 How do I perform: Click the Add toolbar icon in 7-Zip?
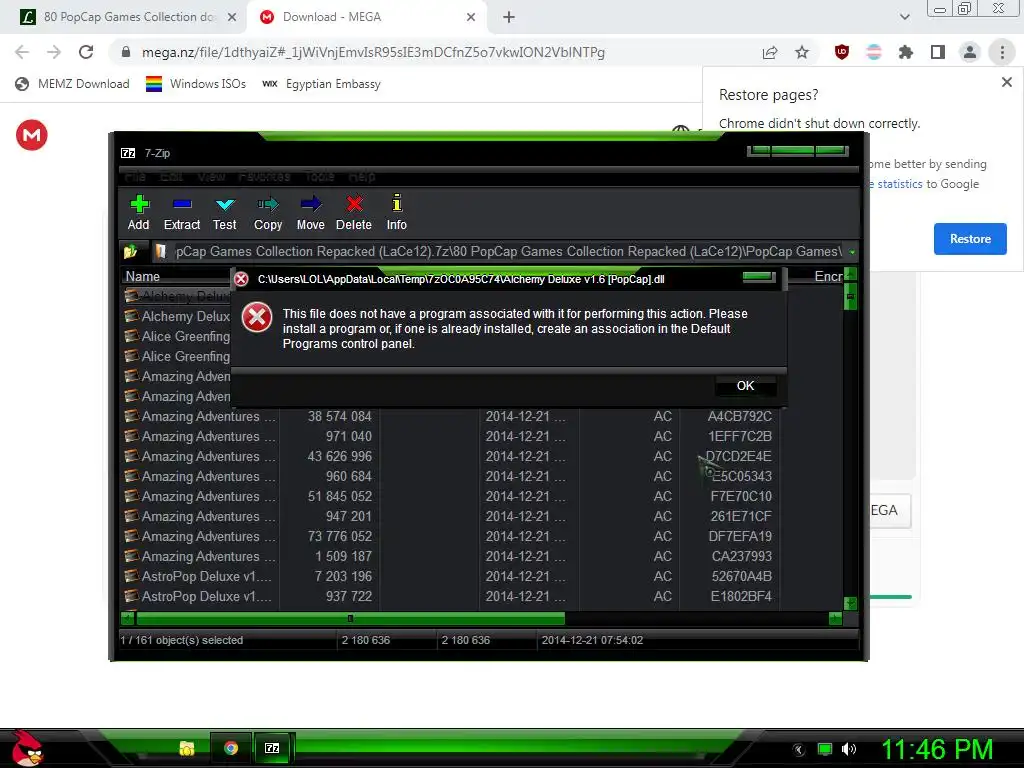139,204
